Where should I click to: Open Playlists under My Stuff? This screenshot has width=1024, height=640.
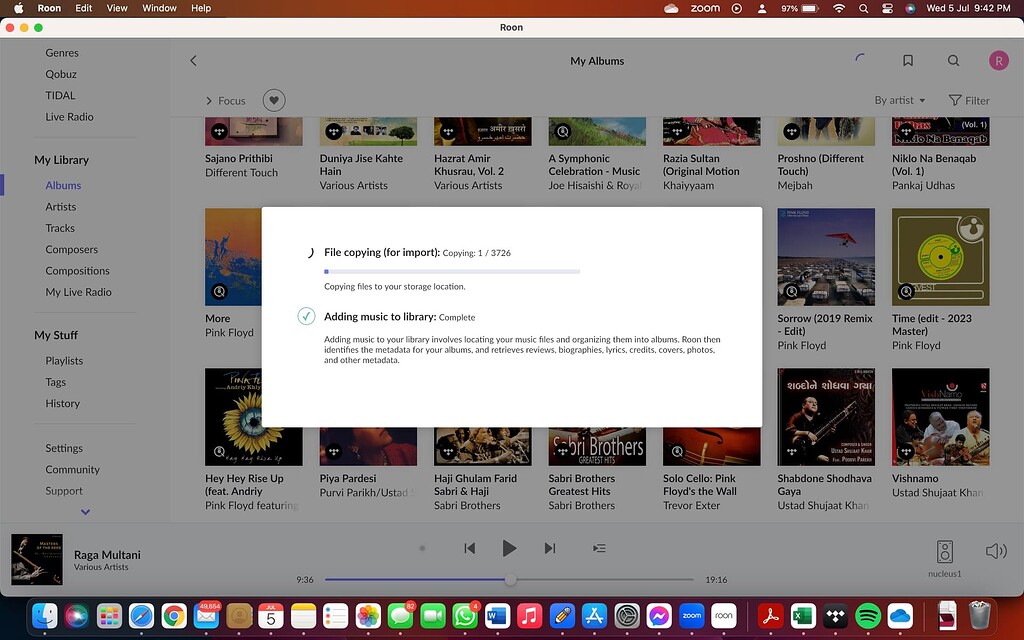click(64, 361)
